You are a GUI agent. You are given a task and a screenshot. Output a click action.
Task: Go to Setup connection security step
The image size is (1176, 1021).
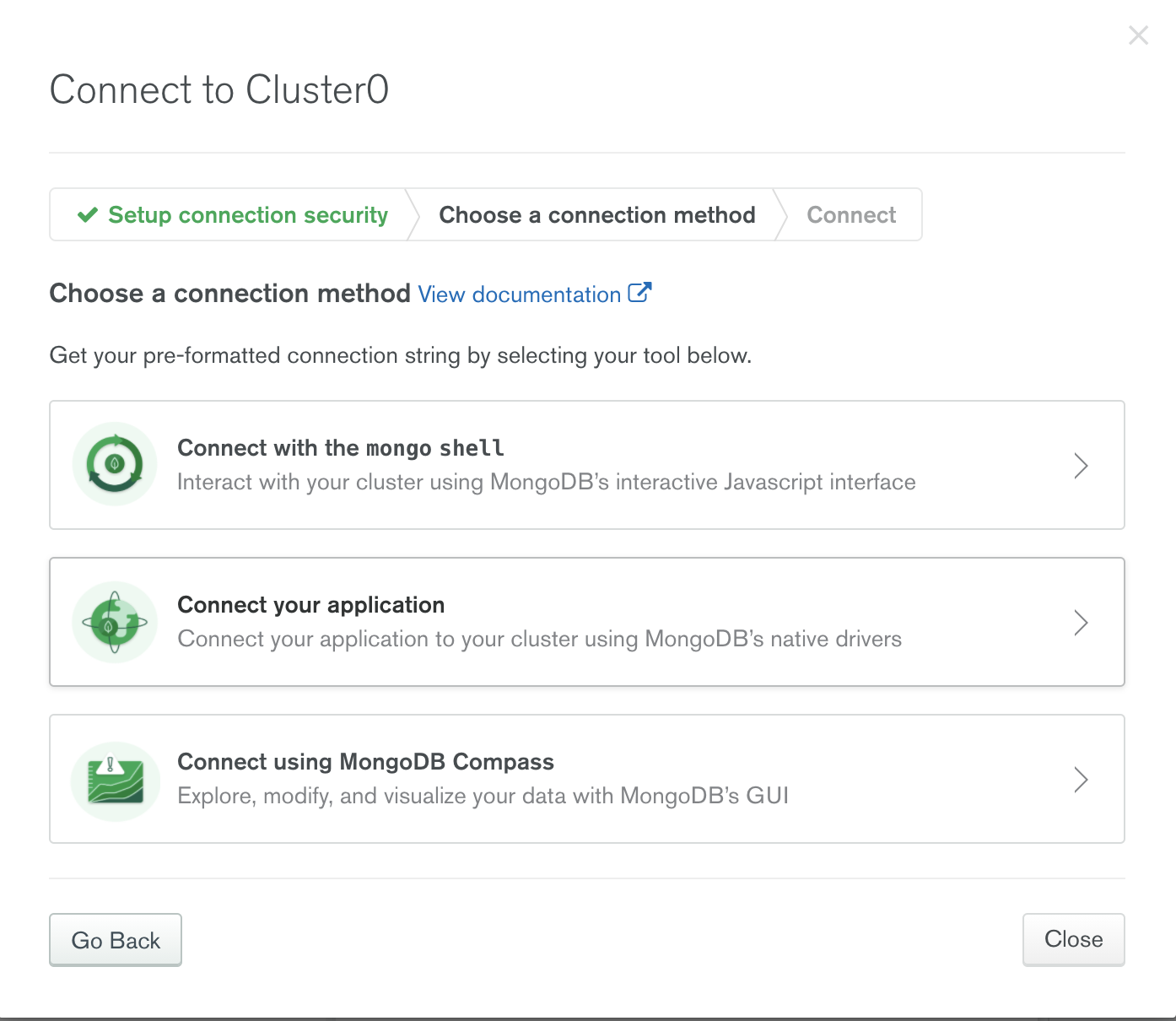click(x=232, y=215)
